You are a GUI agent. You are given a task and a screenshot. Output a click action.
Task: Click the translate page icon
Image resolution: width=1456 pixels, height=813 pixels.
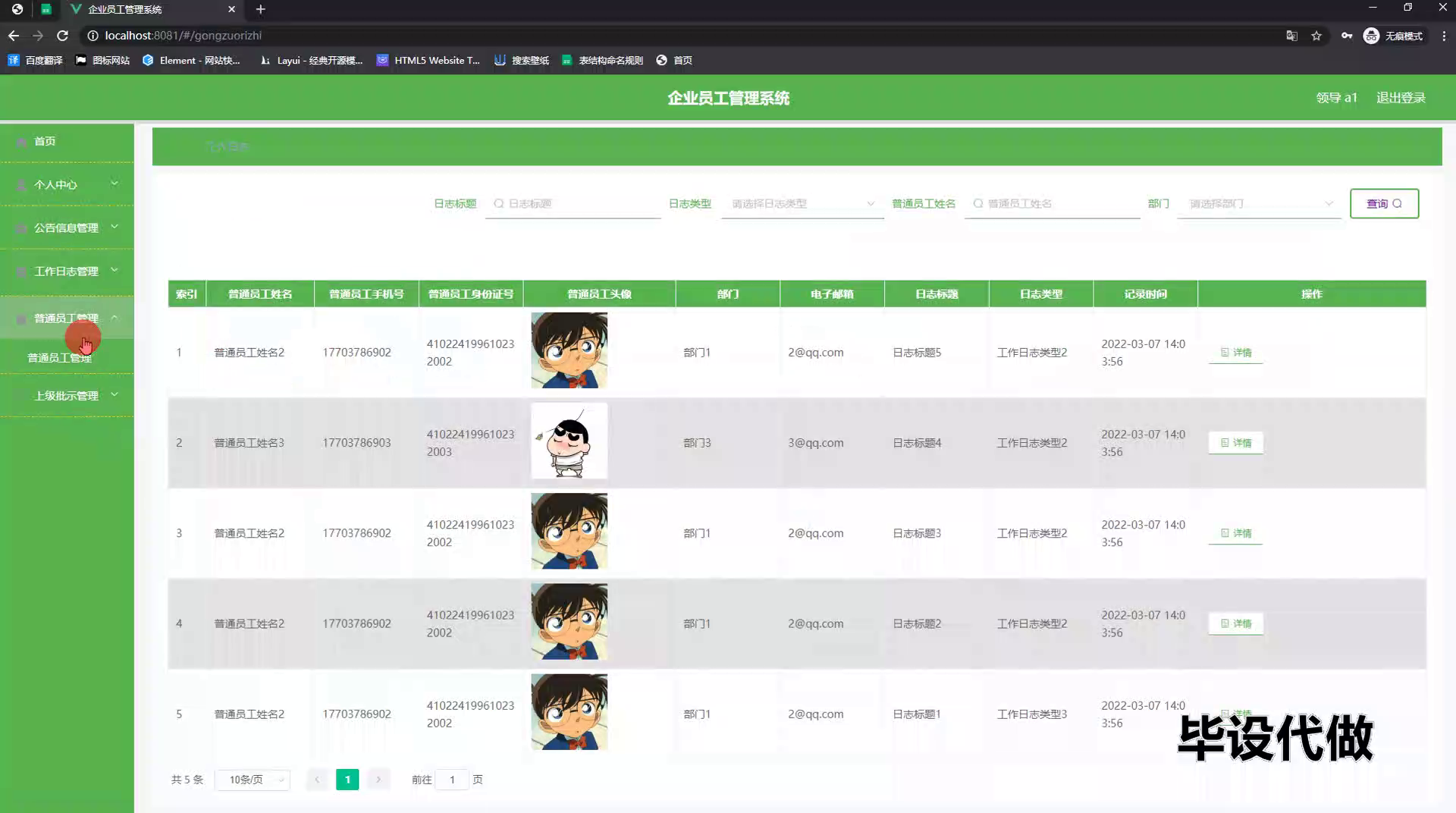[x=1291, y=36]
